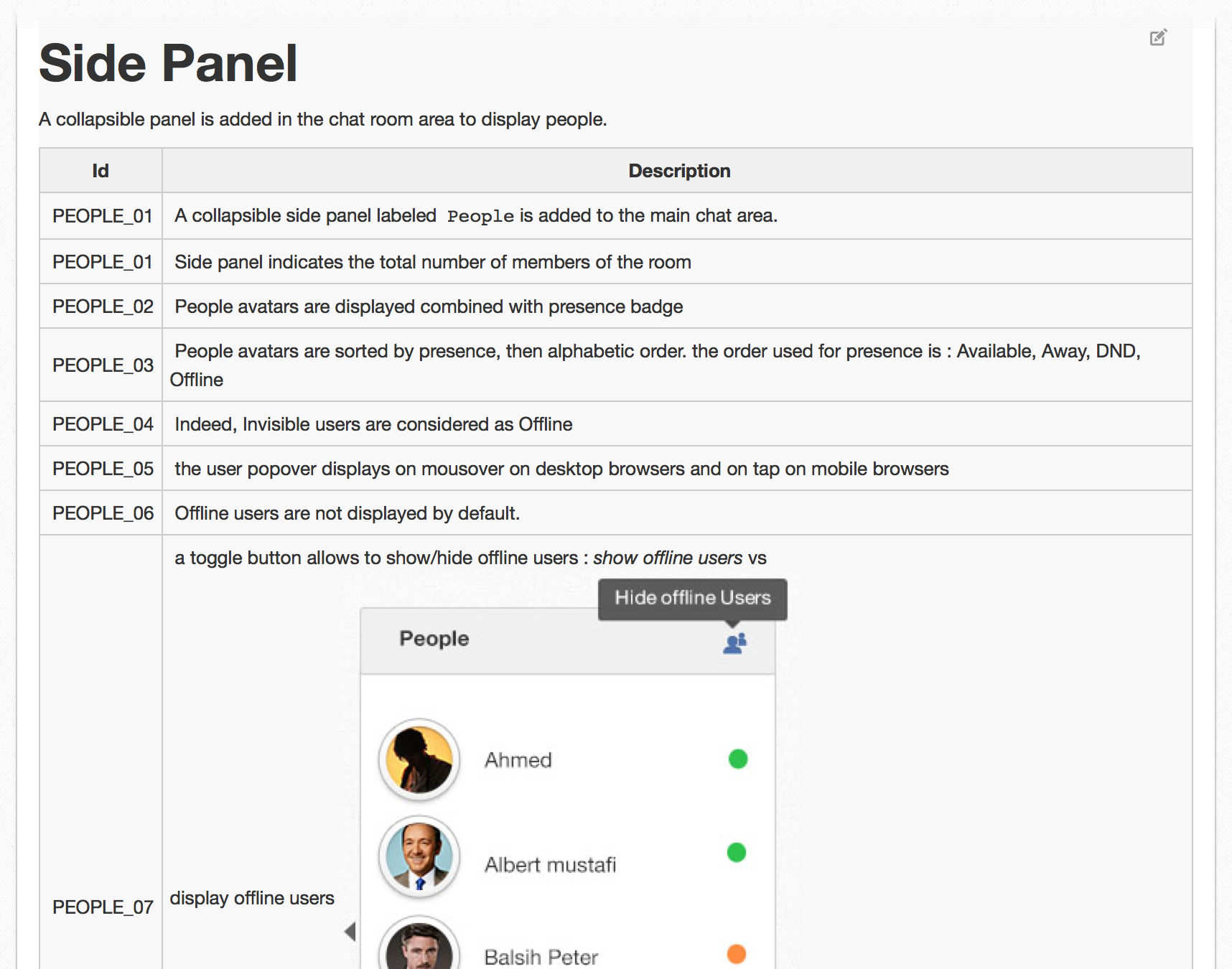Click the Side Panel heading
This screenshot has height=969, width=1232.
click(x=168, y=63)
